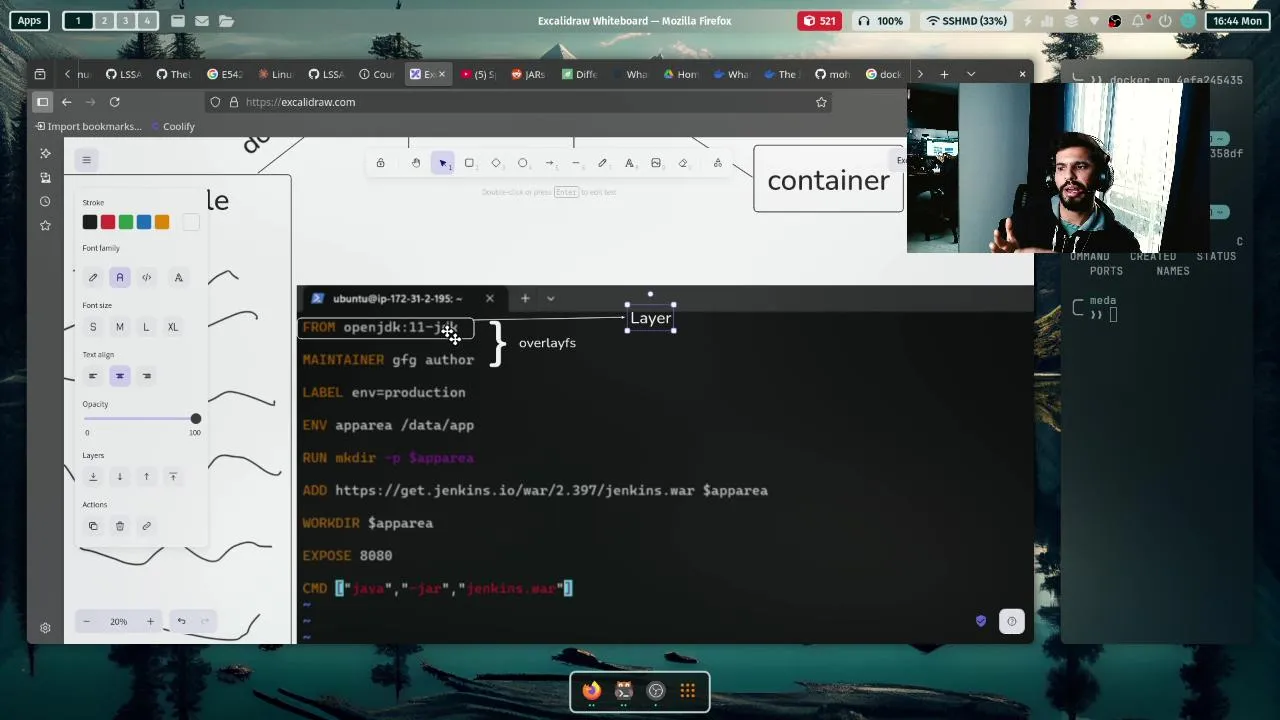
Task: Select the Text tool
Action: point(629,163)
